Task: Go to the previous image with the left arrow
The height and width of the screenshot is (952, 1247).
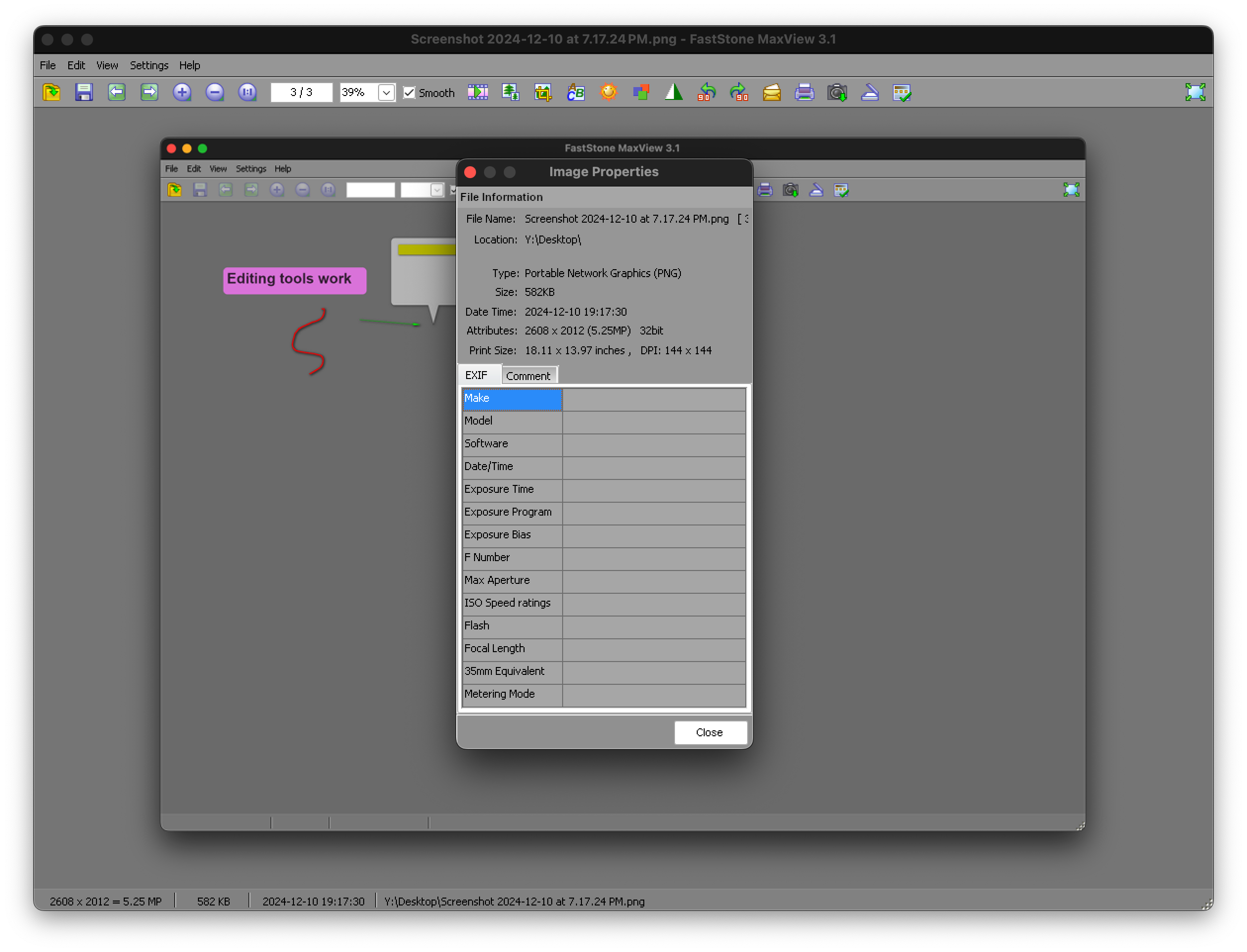Action: [x=117, y=92]
